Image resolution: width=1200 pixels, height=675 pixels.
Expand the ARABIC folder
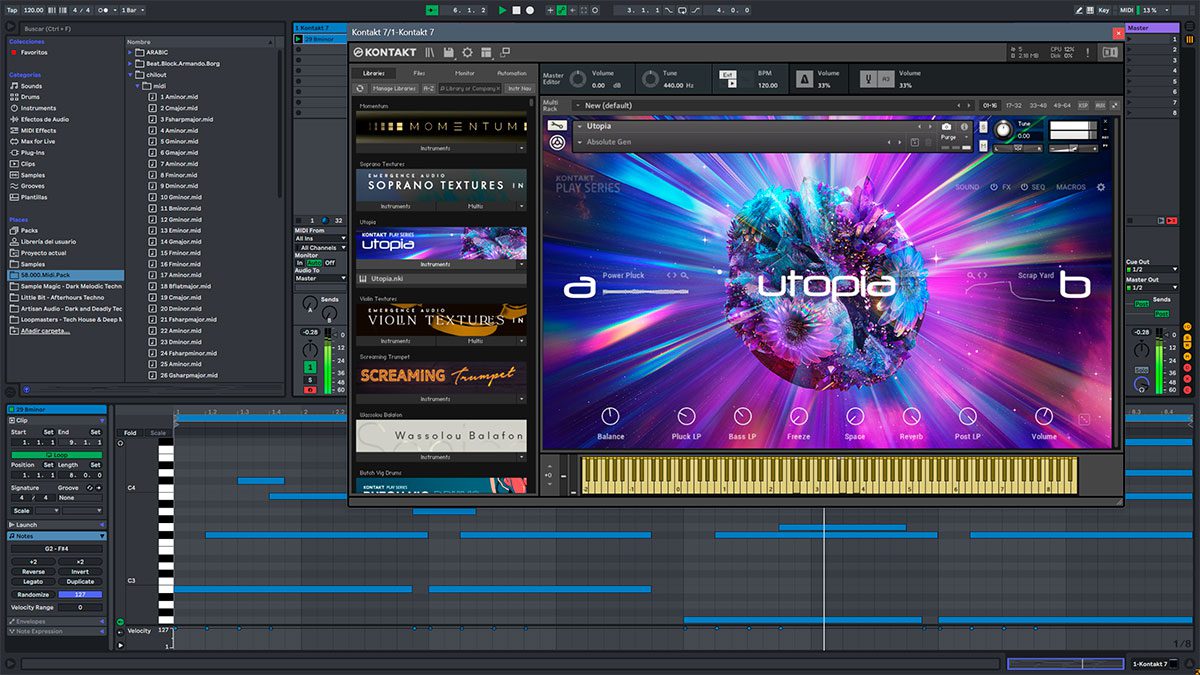(131, 52)
